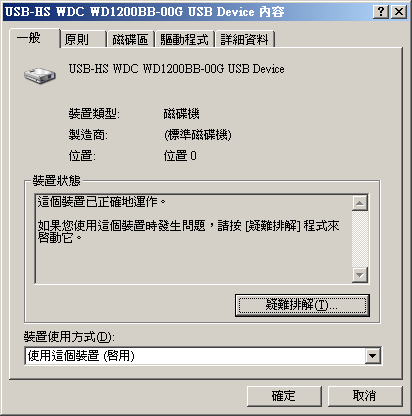This screenshot has height=416, width=412.
Task: Click the question mark help button
Action: click(x=381, y=12)
